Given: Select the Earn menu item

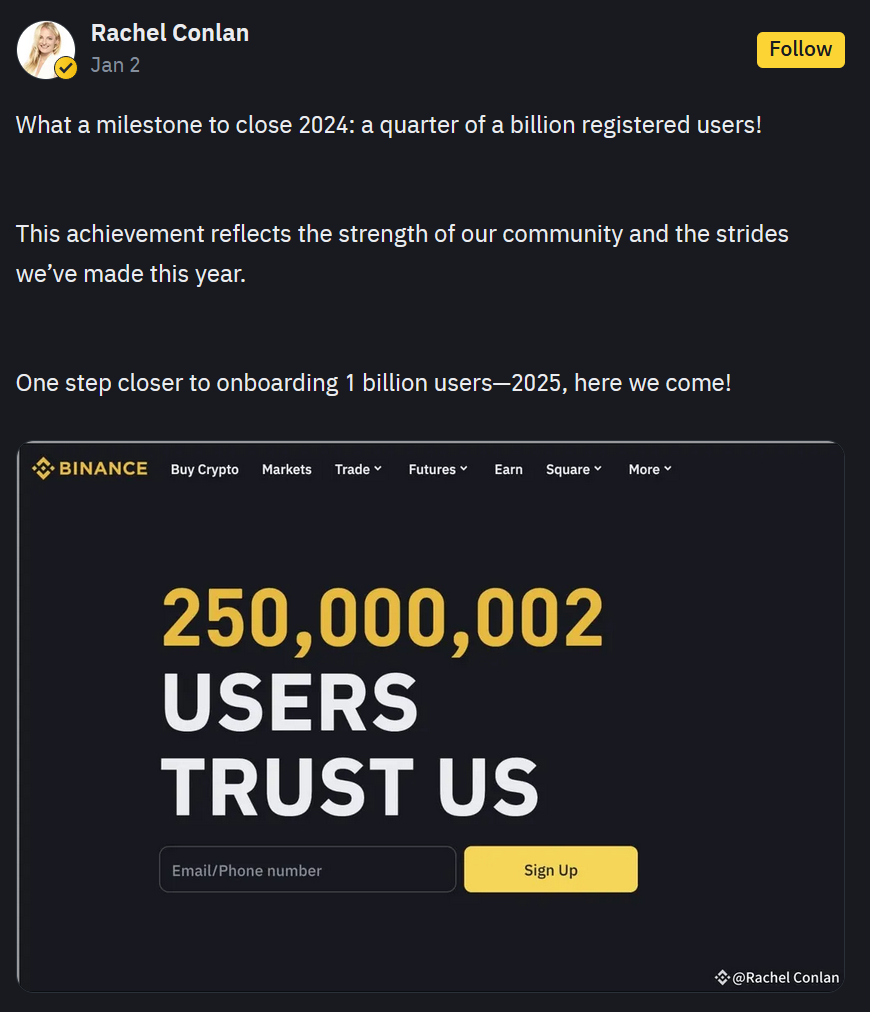Looking at the screenshot, I should 508,470.
